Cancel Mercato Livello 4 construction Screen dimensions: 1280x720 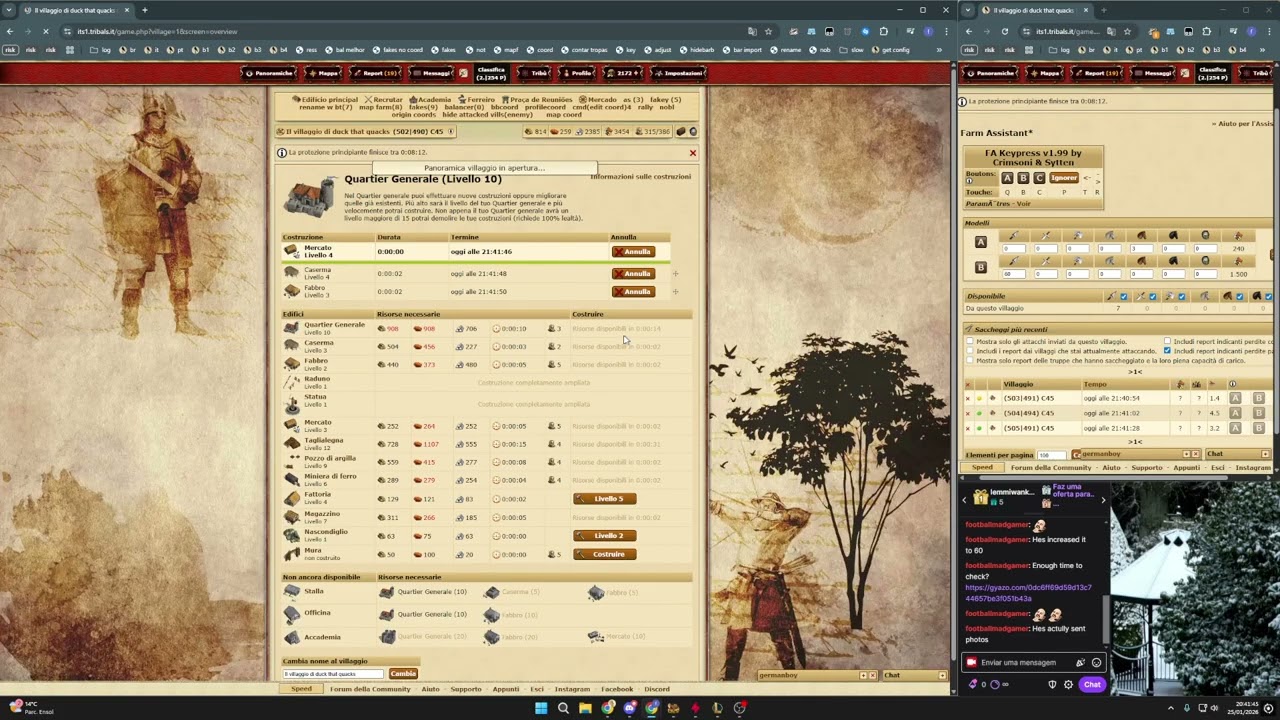coord(633,252)
